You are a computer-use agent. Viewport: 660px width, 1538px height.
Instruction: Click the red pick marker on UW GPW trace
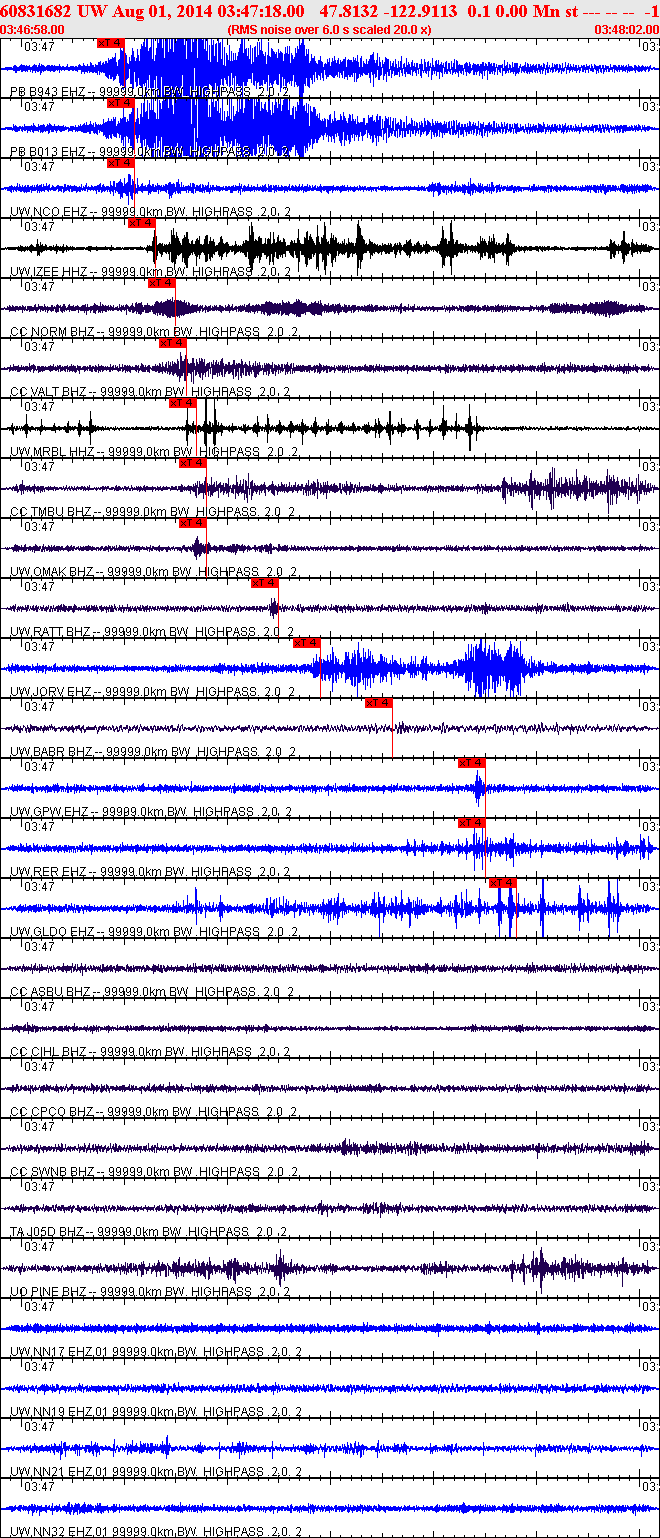pyautogui.click(x=471, y=763)
